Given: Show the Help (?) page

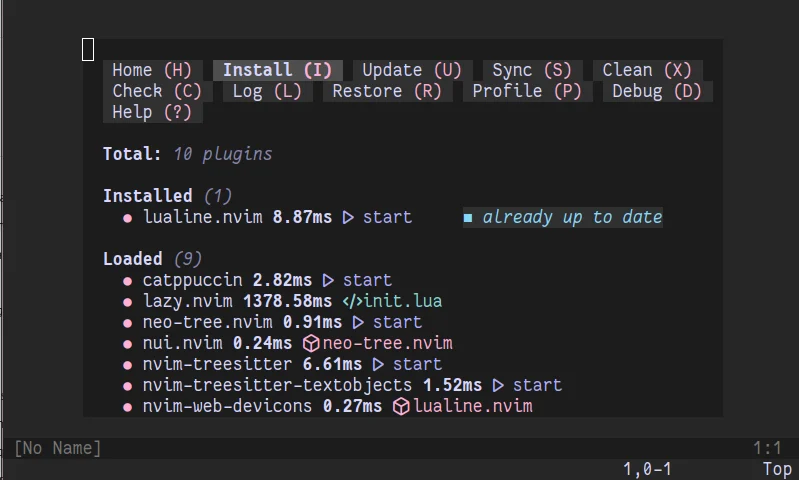Looking at the screenshot, I should click(x=152, y=112).
